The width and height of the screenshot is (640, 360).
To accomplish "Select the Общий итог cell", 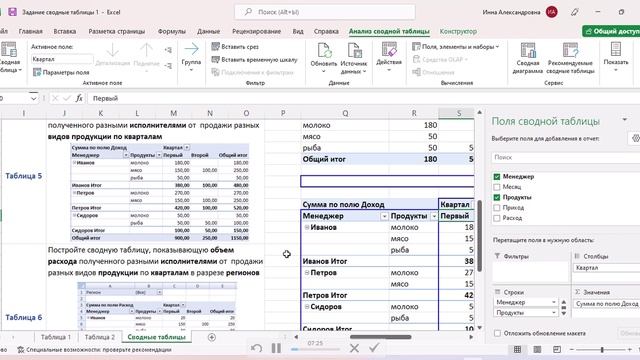I will tap(344, 159).
